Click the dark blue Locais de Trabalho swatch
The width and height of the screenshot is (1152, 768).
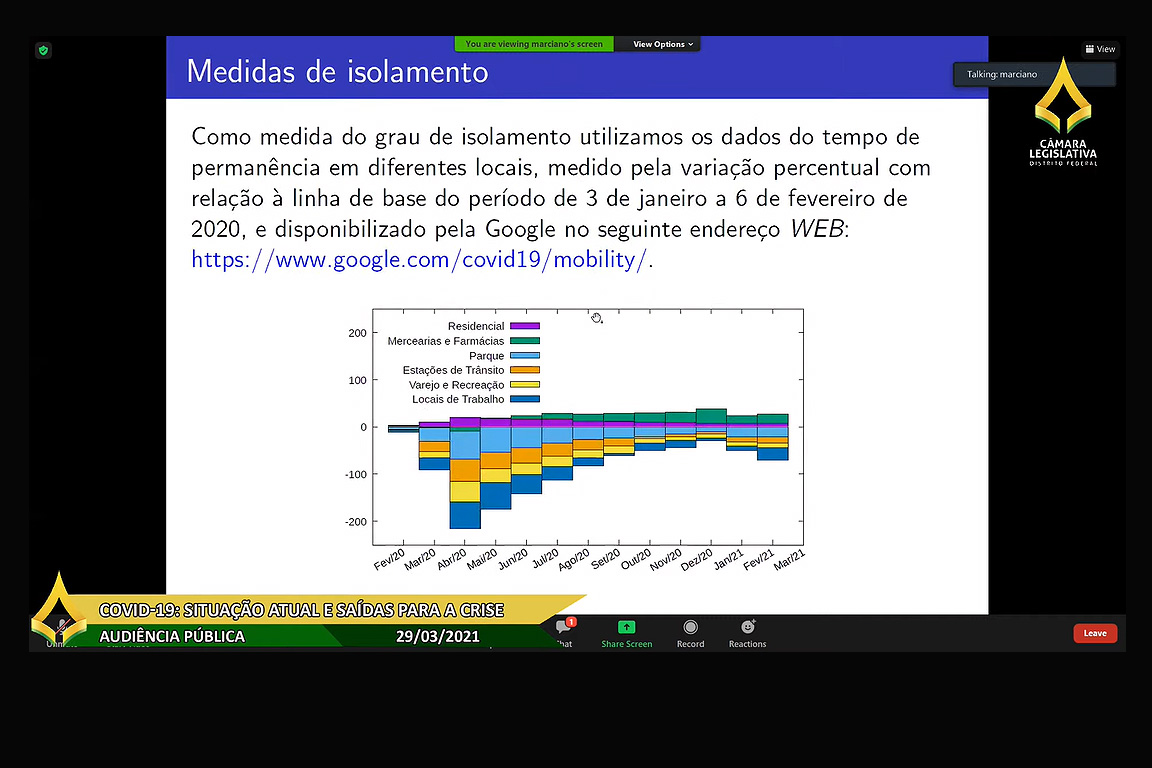pos(525,399)
